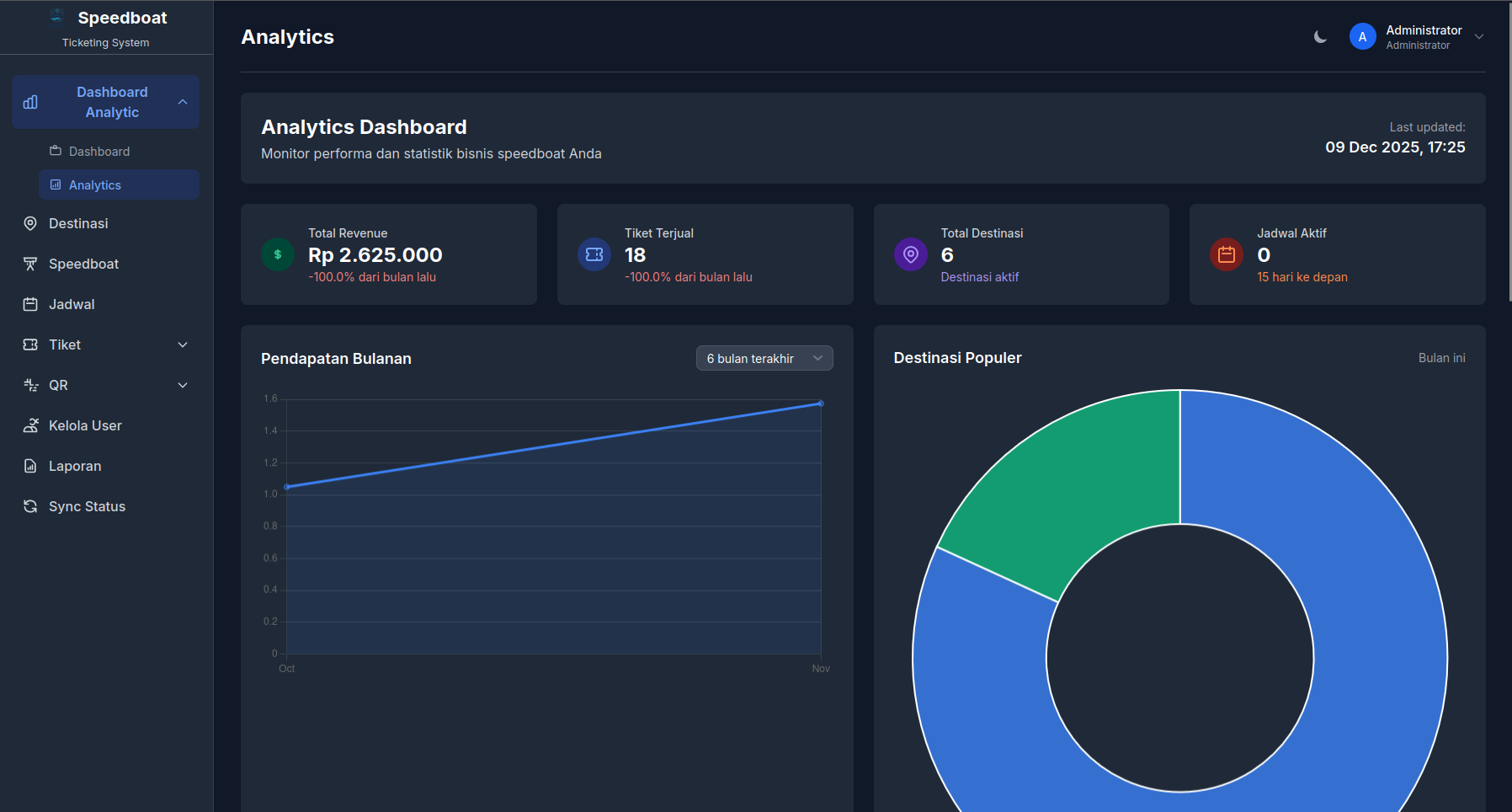
Task: Click the Jadwal calendar icon in sidebar
Action: 30,304
